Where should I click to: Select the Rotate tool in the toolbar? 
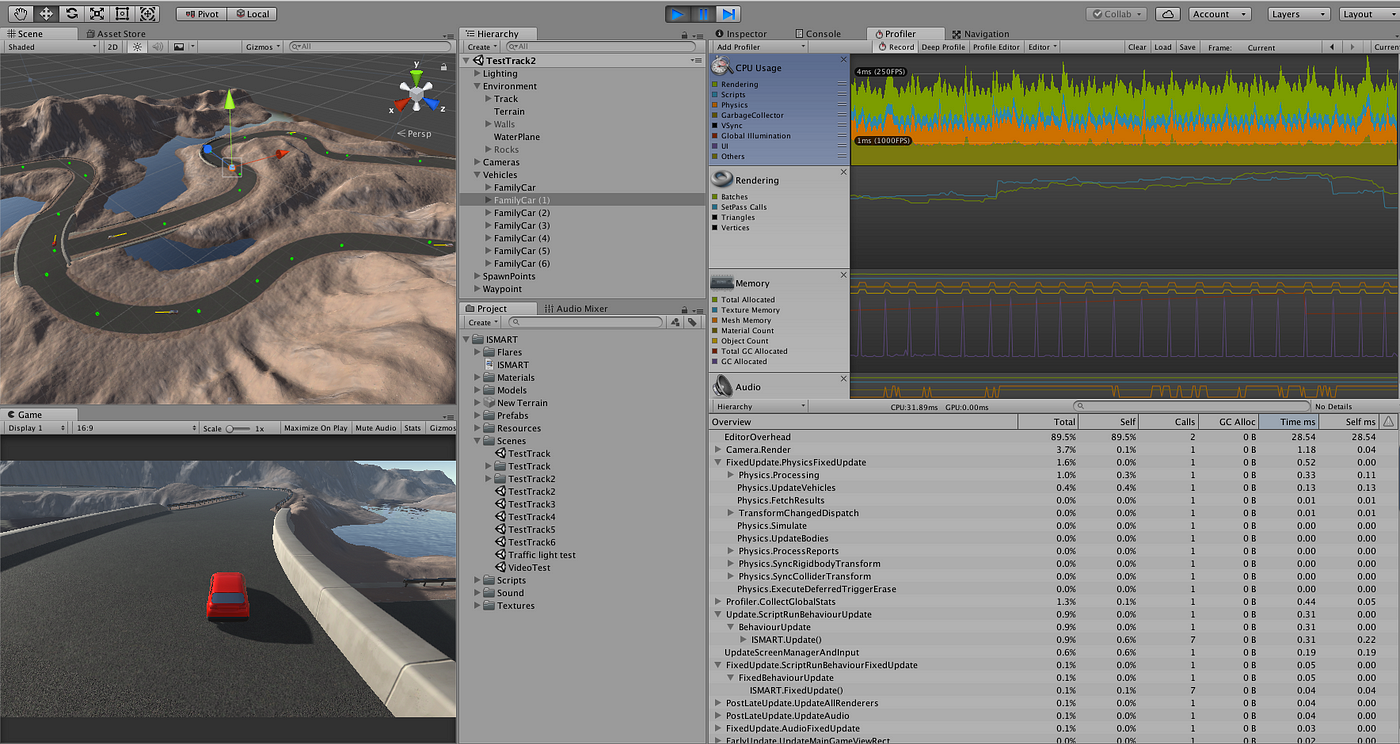(71, 14)
